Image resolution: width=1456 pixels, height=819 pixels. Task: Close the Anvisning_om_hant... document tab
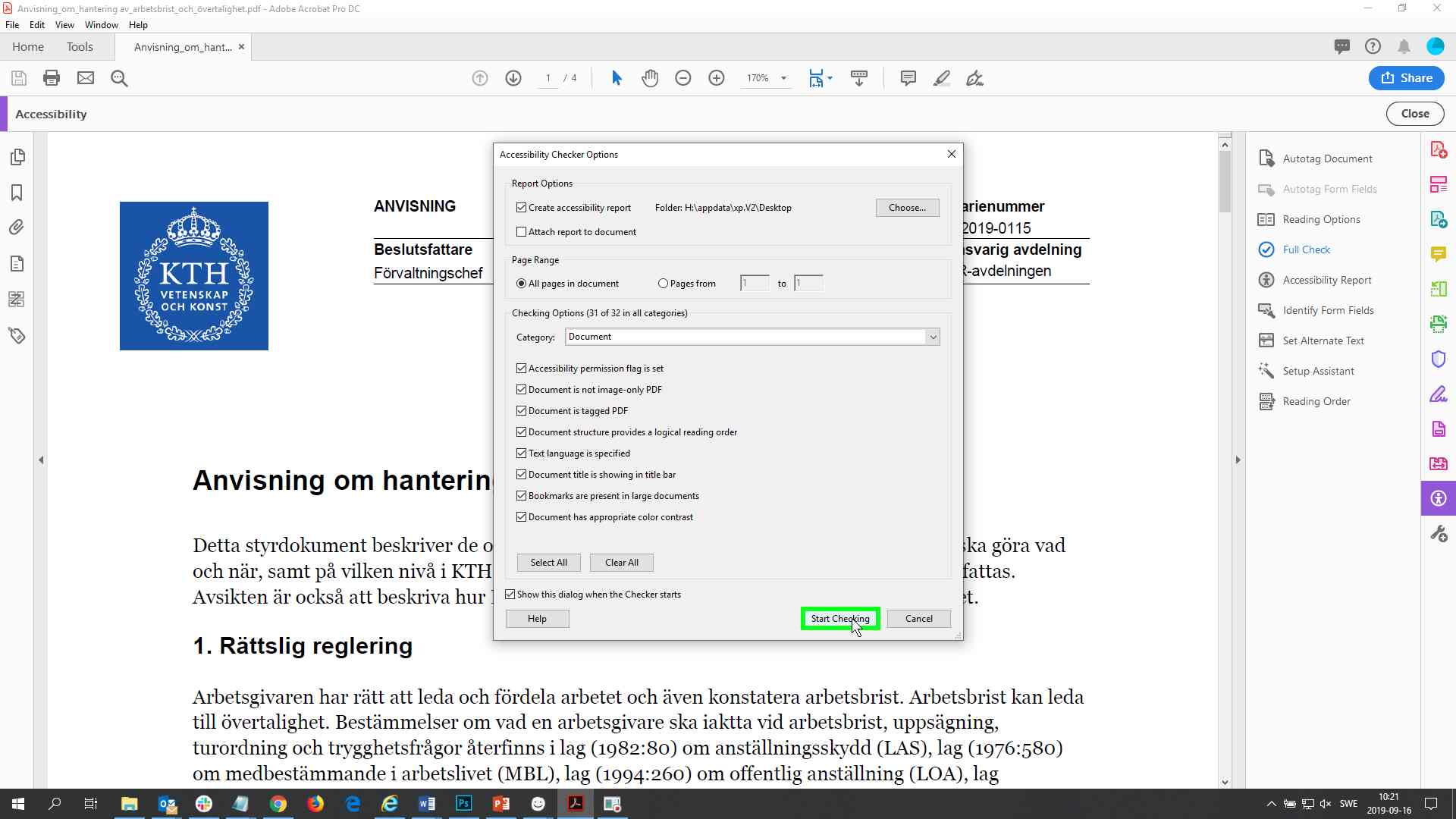pyautogui.click(x=241, y=47)
